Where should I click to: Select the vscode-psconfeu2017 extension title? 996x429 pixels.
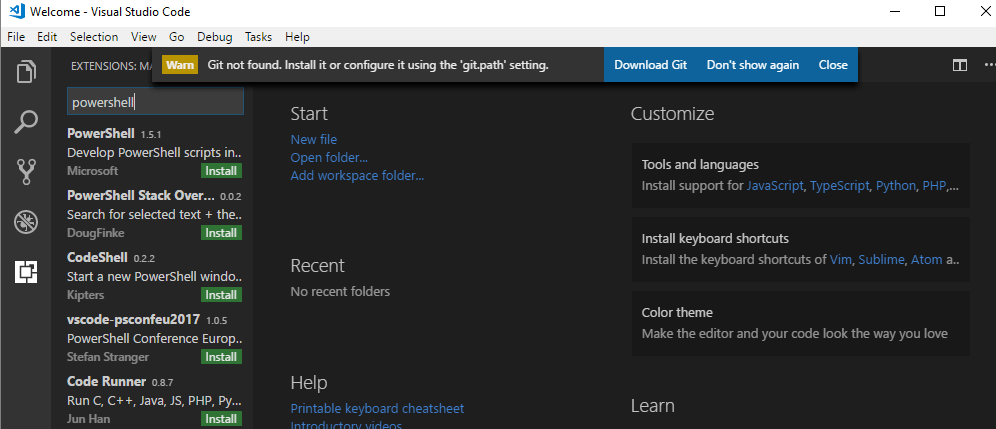(133, 319)
